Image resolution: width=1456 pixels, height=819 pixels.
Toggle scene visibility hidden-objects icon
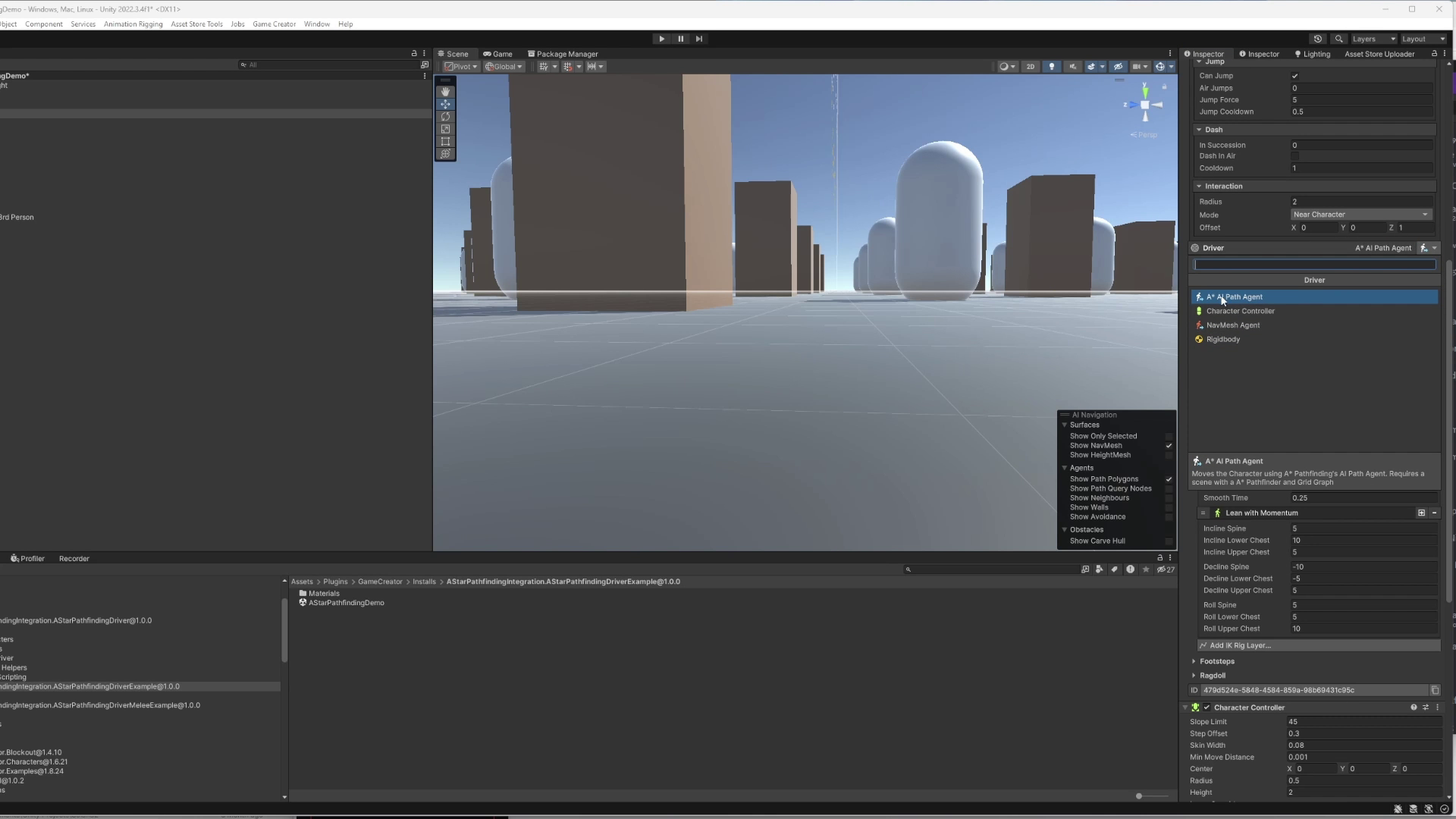(1117, 67)
